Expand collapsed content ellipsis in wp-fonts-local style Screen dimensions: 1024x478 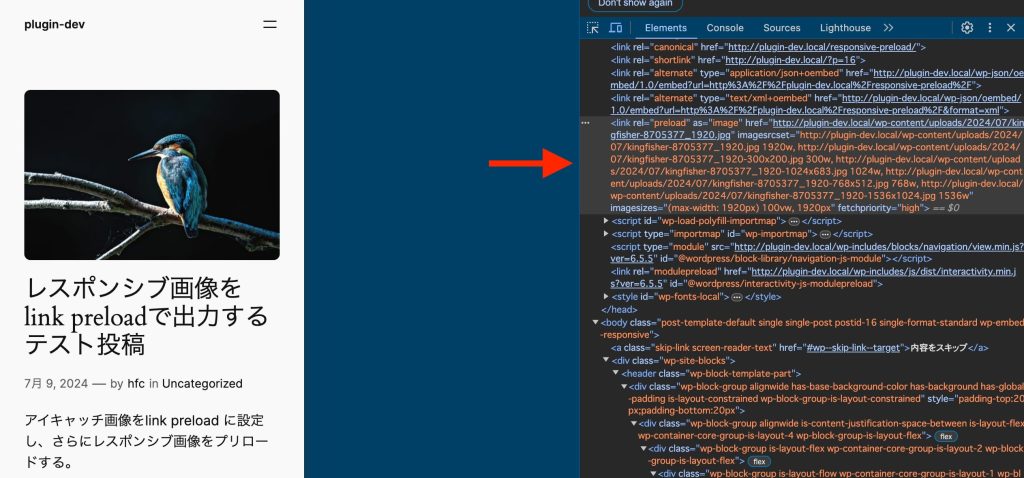[737, 297]
